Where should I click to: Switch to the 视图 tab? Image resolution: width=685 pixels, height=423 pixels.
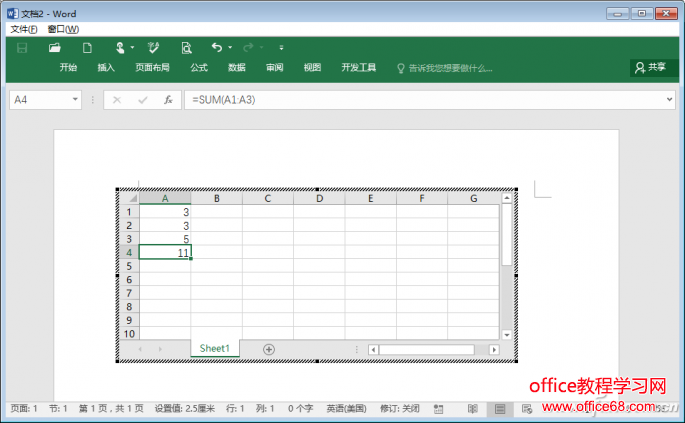coord(312,67)
